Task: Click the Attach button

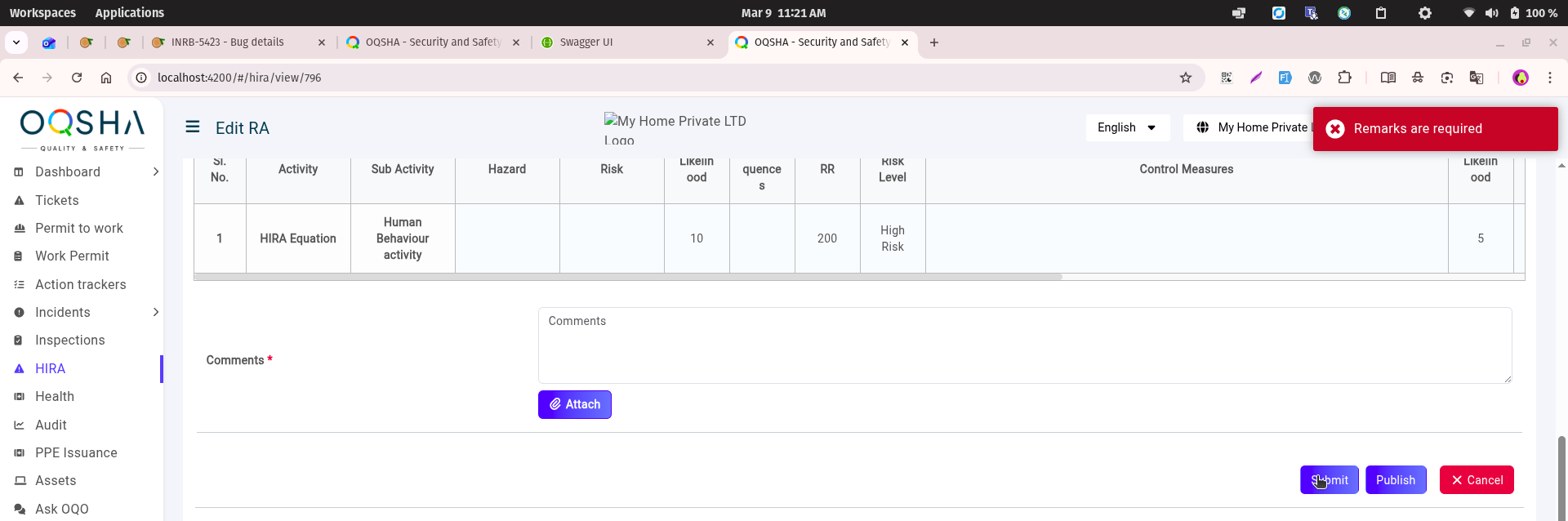Action: (575, 404)
